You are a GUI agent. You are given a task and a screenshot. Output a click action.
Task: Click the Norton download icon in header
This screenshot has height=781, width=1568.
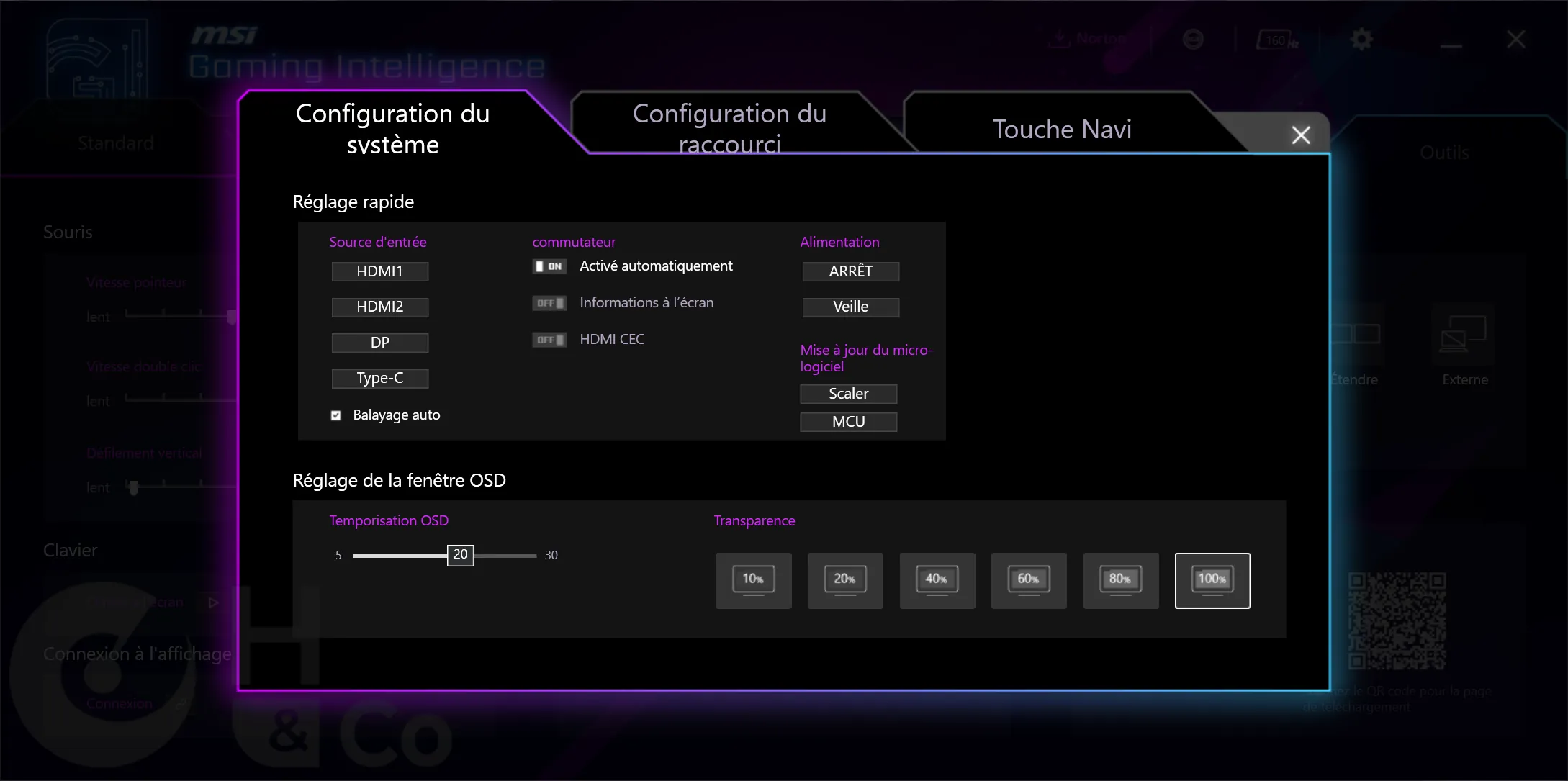click(x=1059, y=38)
